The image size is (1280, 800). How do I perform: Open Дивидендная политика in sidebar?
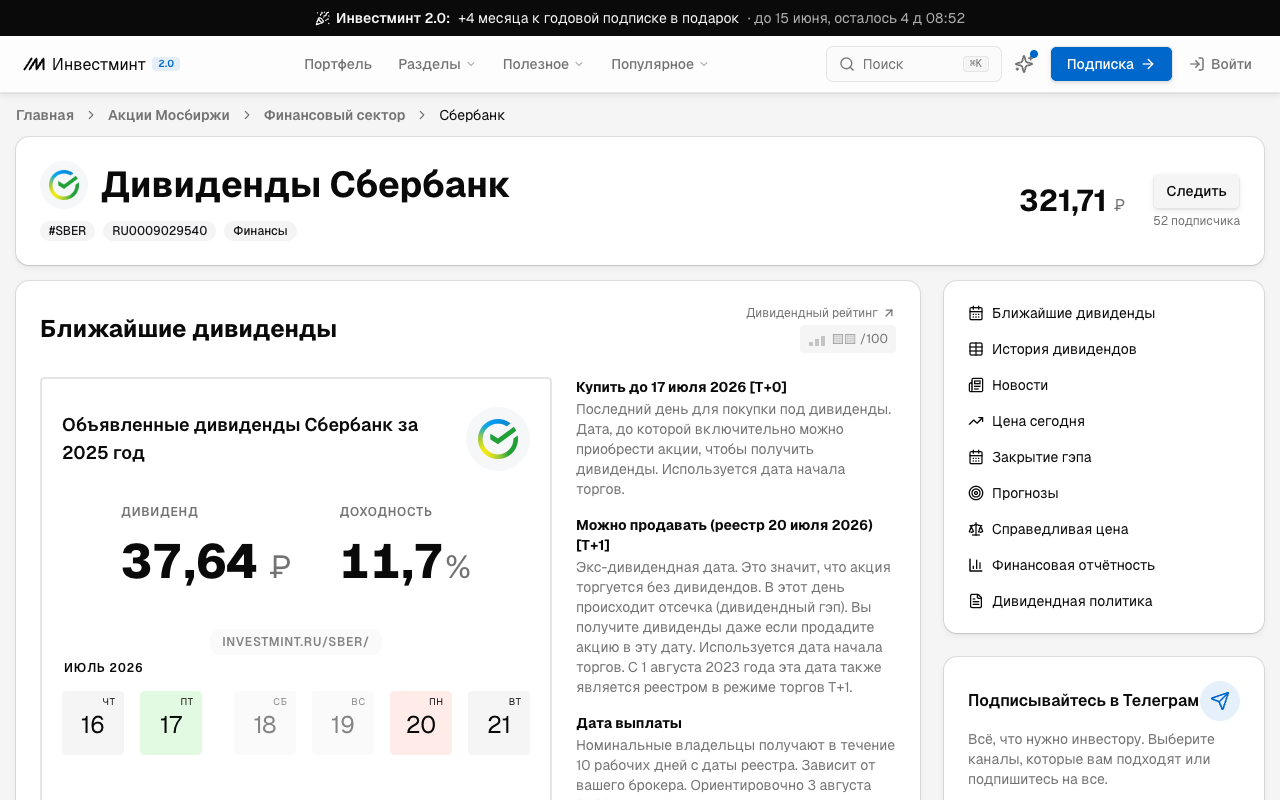pyautogui.click(x=1072, y=601)
